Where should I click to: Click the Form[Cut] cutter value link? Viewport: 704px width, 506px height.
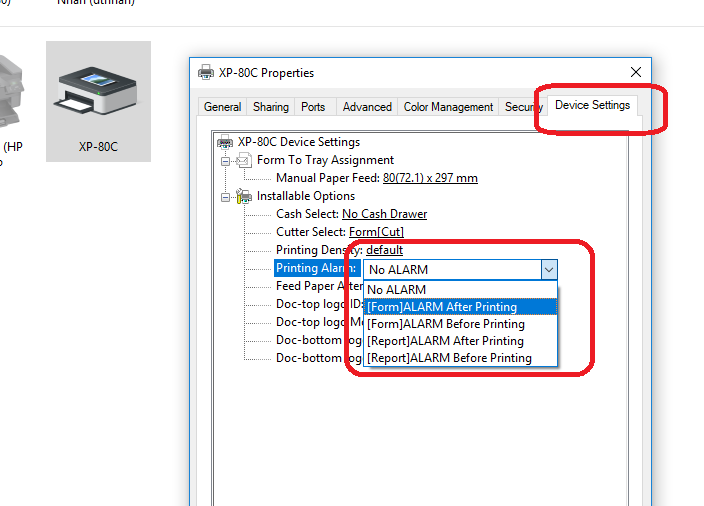coord(376,232)
